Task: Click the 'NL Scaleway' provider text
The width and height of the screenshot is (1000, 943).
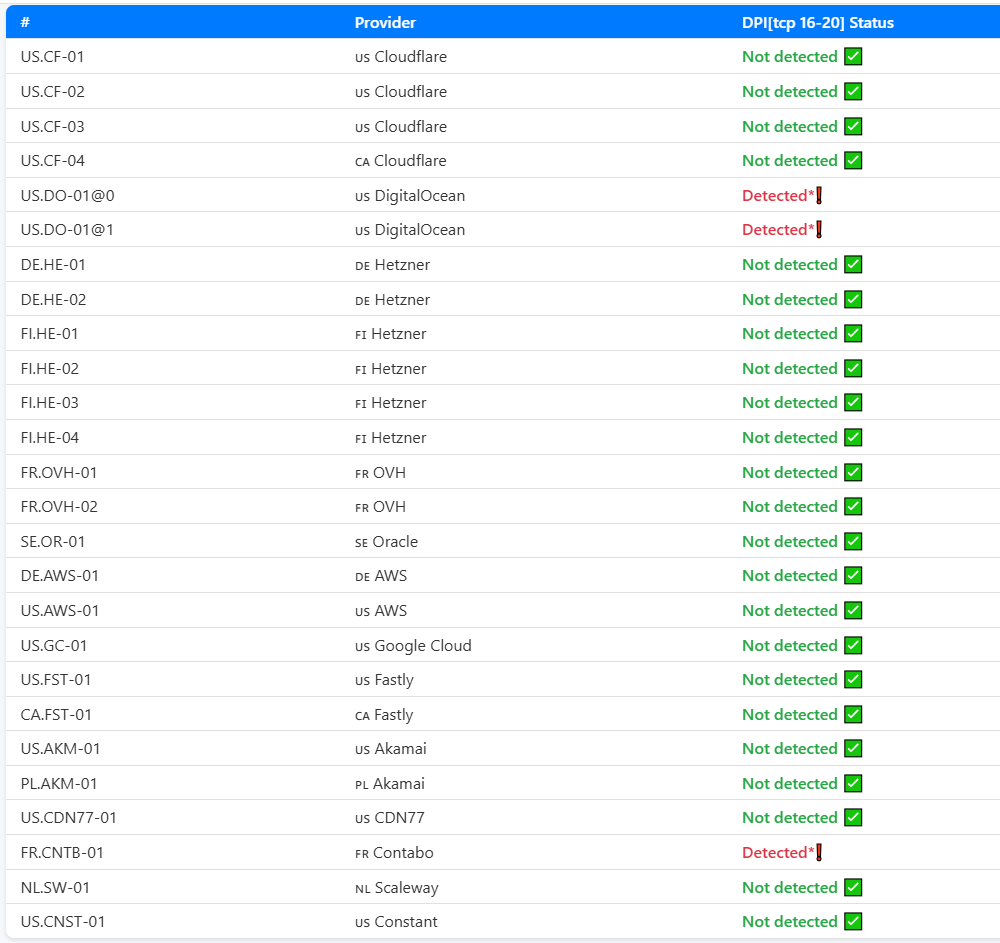Action: coord(397,888)
